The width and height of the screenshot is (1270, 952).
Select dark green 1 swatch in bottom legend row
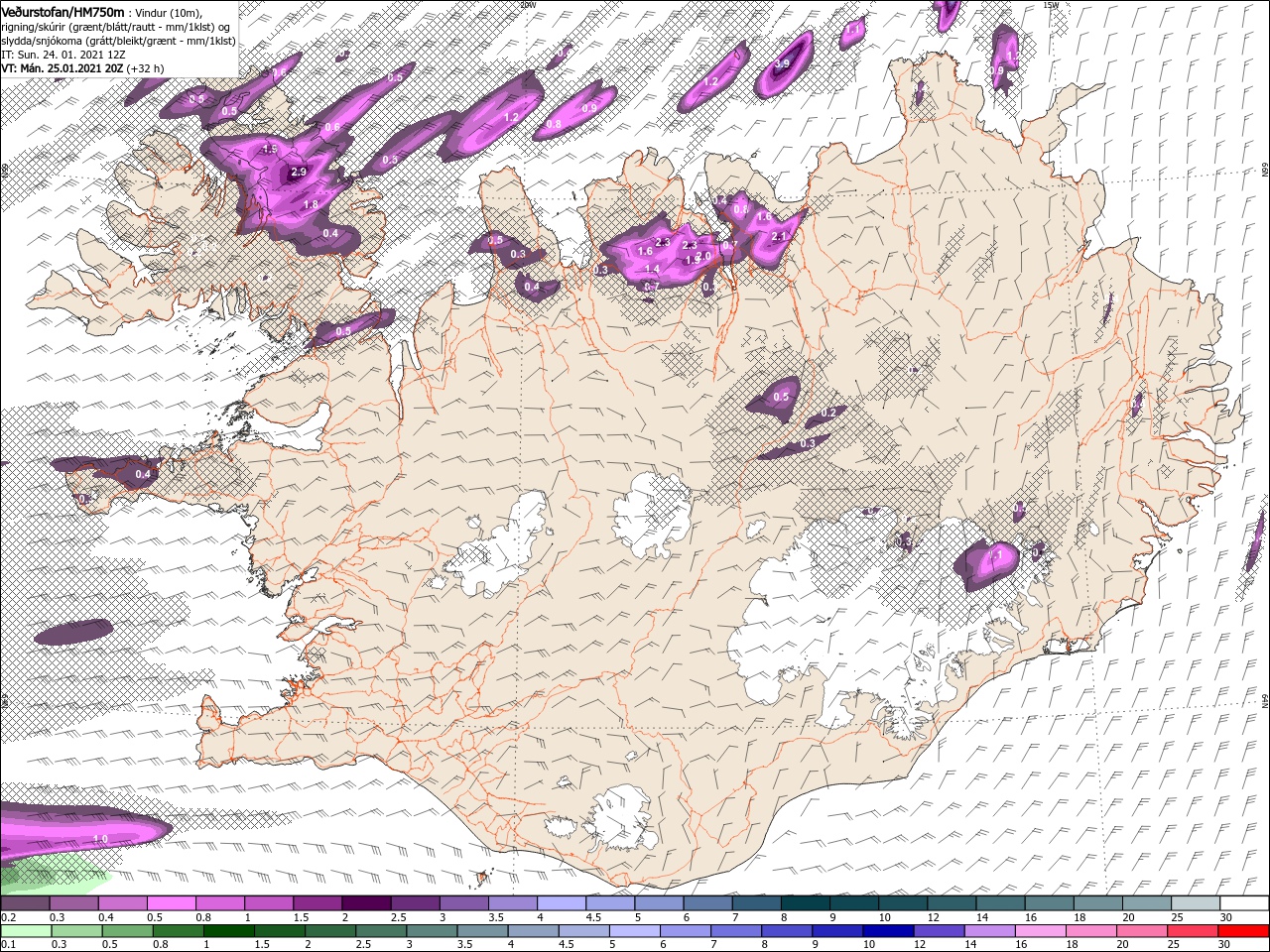[228, 930]
